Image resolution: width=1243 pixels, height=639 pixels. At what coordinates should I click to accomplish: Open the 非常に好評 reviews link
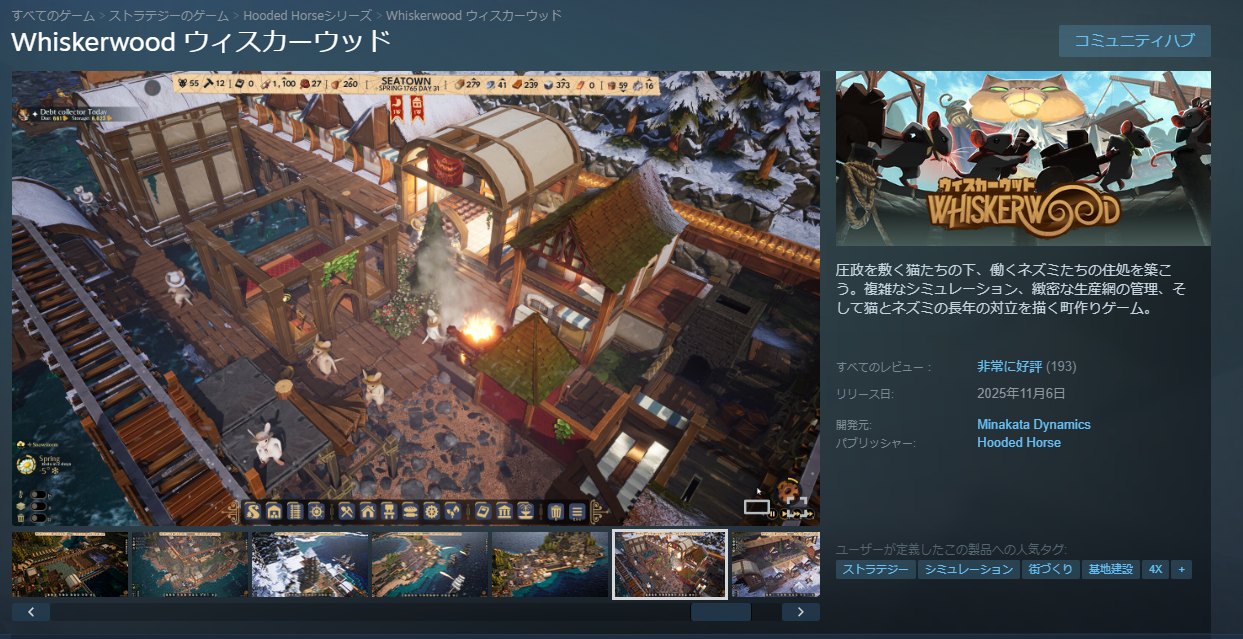tap(1008, 366)
